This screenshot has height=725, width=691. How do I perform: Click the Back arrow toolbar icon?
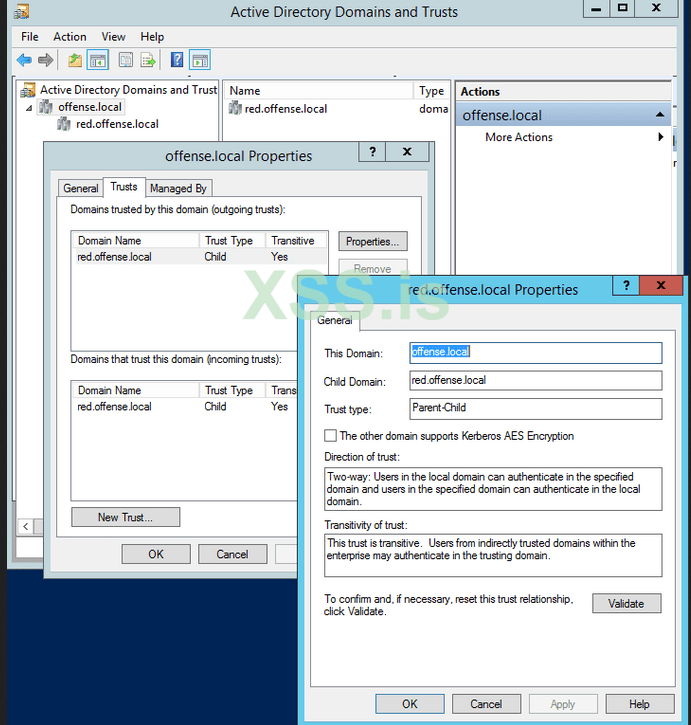click(x=24, y=60)
